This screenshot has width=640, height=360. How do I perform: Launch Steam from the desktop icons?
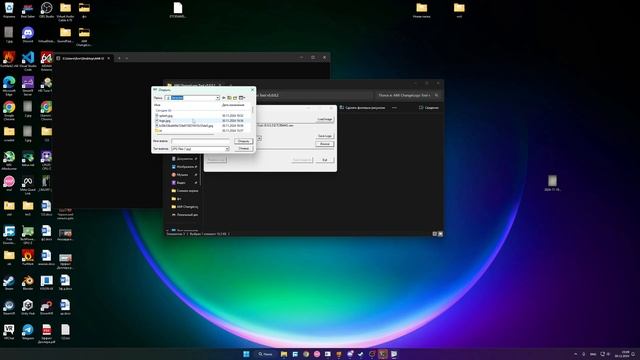pos(9,282)
